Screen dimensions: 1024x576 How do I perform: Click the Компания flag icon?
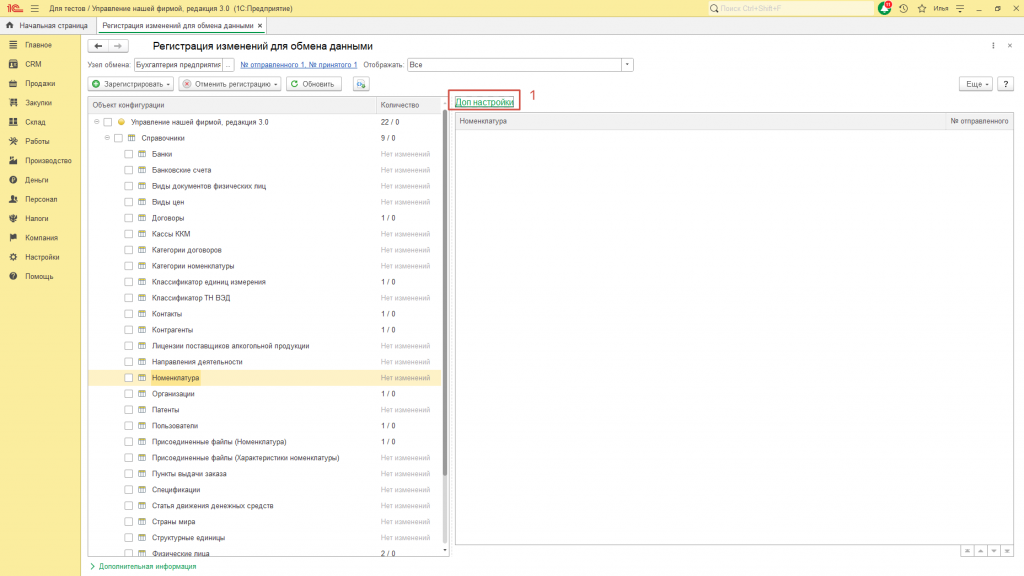(x=13, y=238)
